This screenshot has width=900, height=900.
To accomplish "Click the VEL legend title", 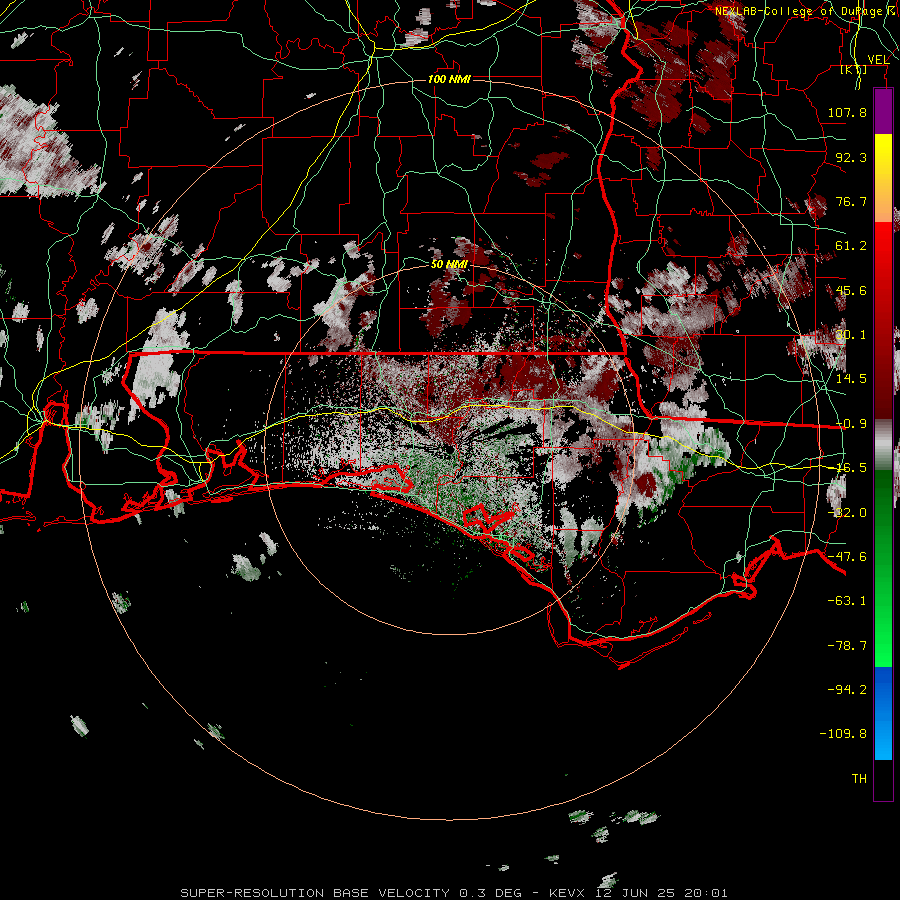I will [879, 59].
